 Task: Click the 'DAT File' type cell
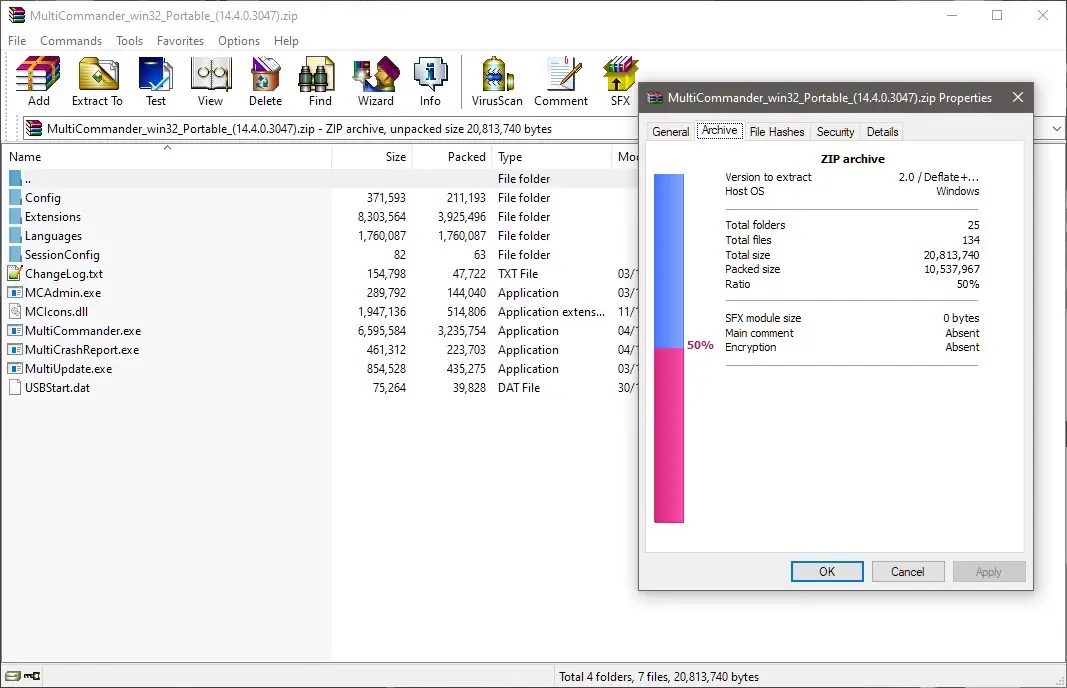click(x=519, y=388)
